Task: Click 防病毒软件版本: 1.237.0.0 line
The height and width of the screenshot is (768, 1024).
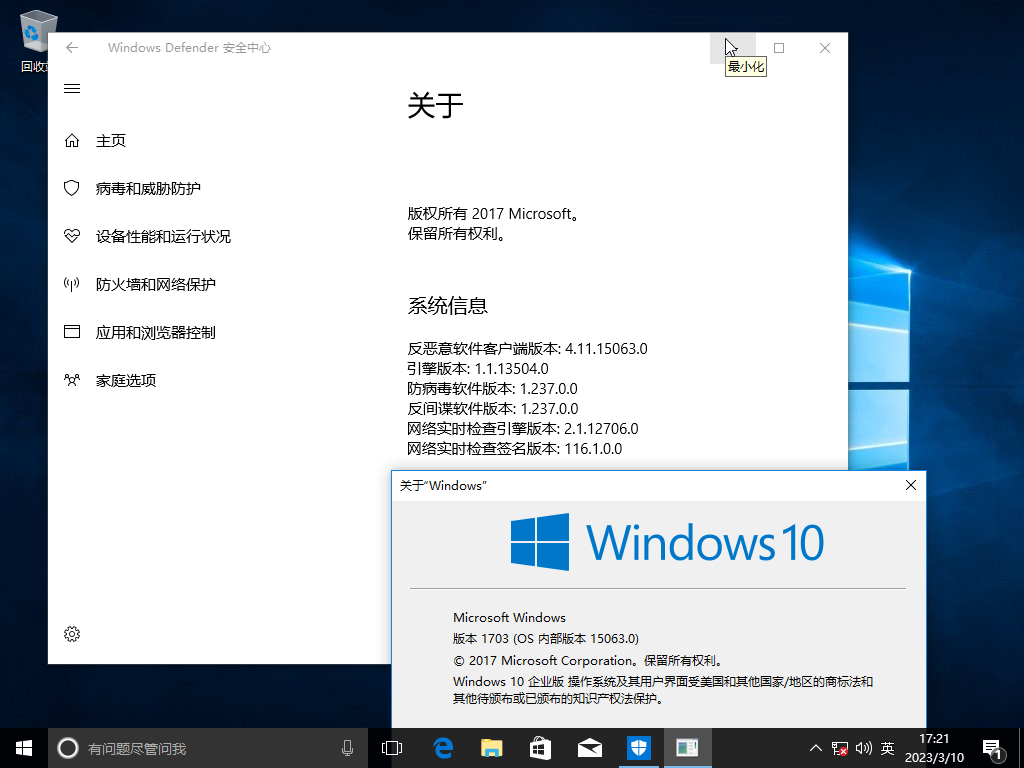Action: (492, 389)
